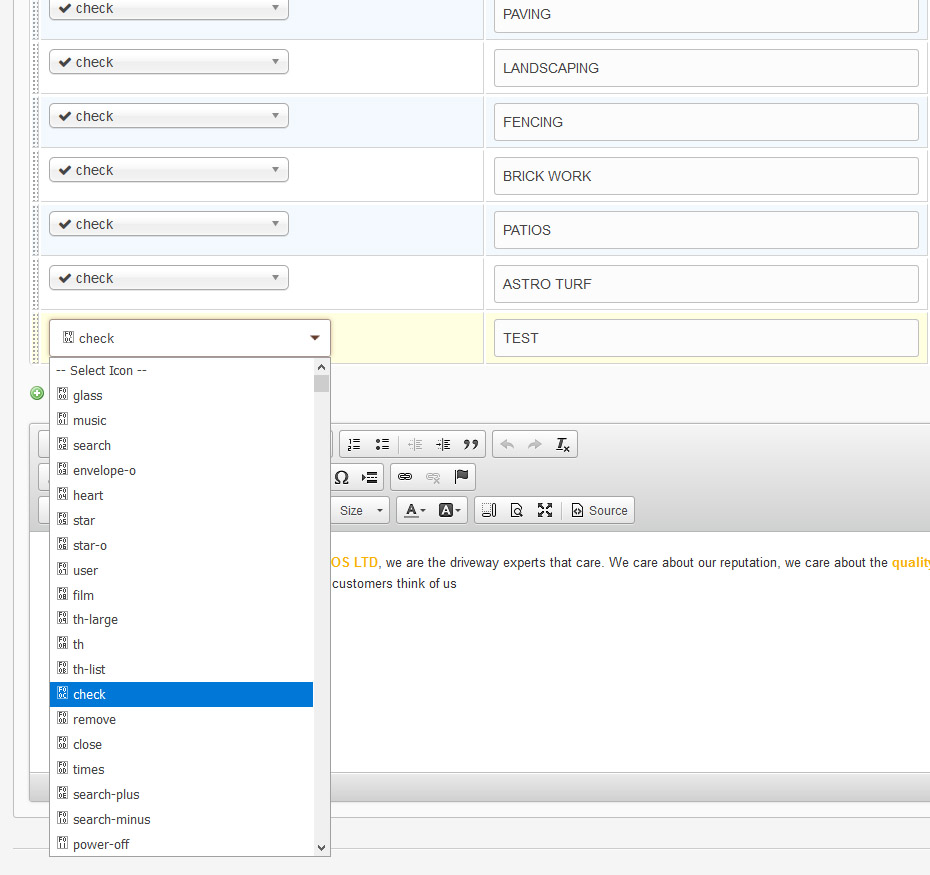Click the orange 'OS LTD' text
Screen dimensions: 930x875
355,562
